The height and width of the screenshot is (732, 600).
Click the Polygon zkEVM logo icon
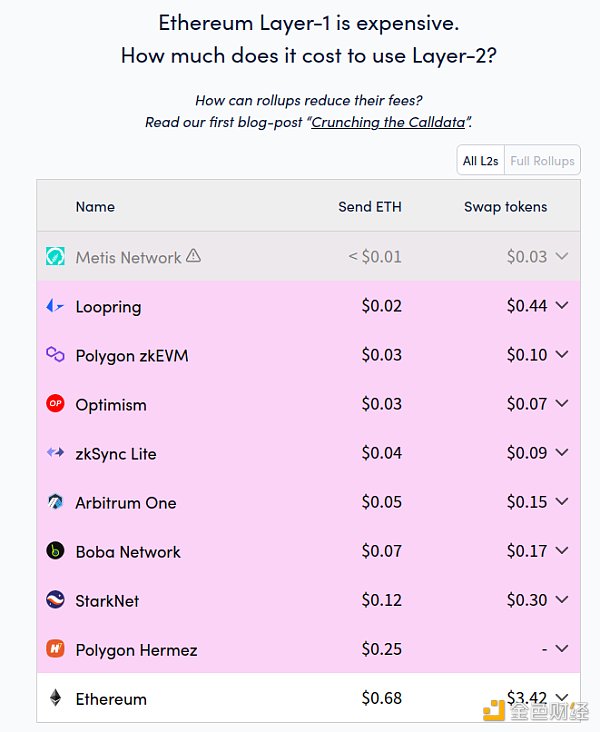coord(55,354)
